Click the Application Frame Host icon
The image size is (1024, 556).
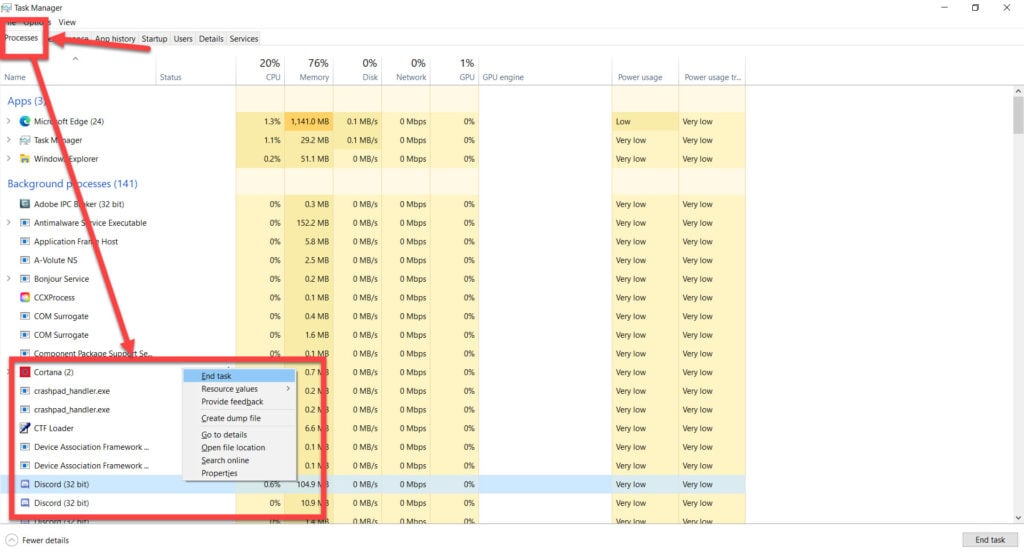pos(25,241)
